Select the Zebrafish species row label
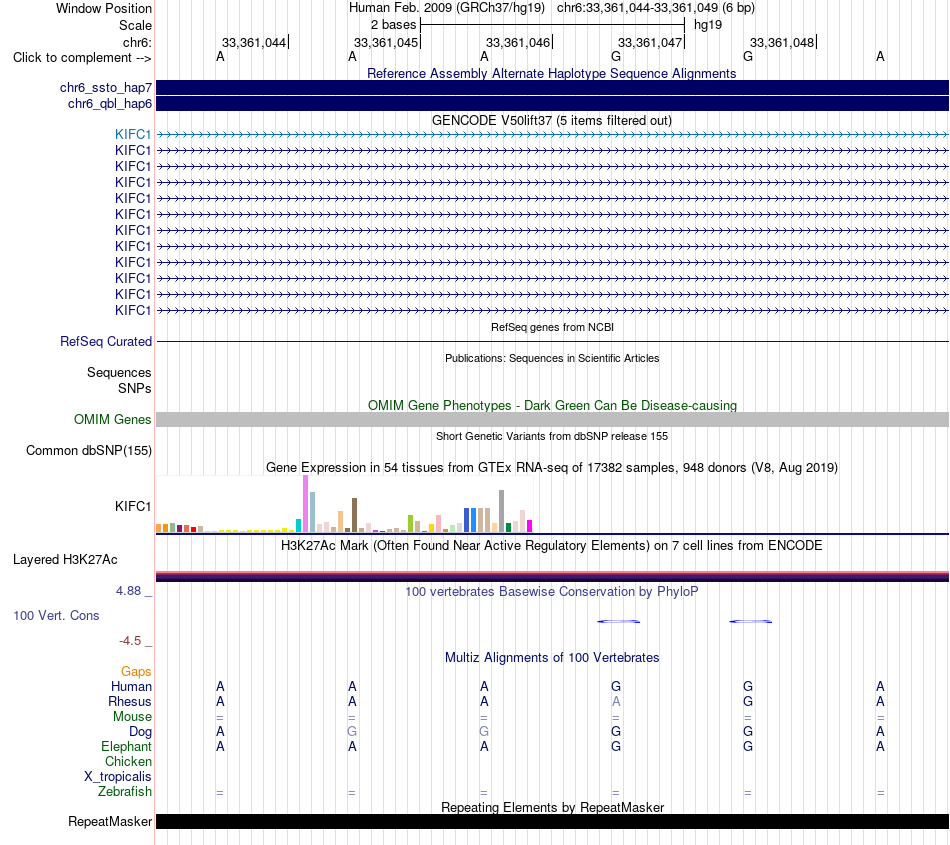The image size is (950, 845). click(x=125, y=792)
